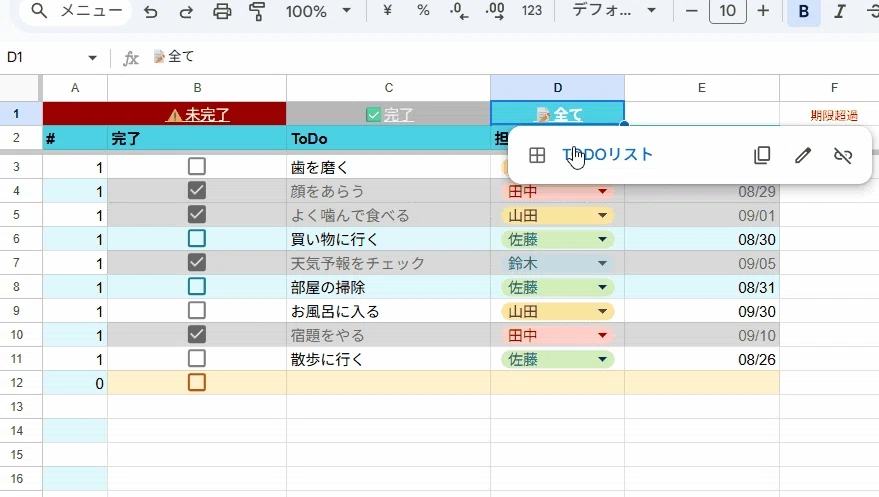The width and height of the screenshot is (879, 497).
Task: Select date cell 08/26
Action: pos(702,360)
